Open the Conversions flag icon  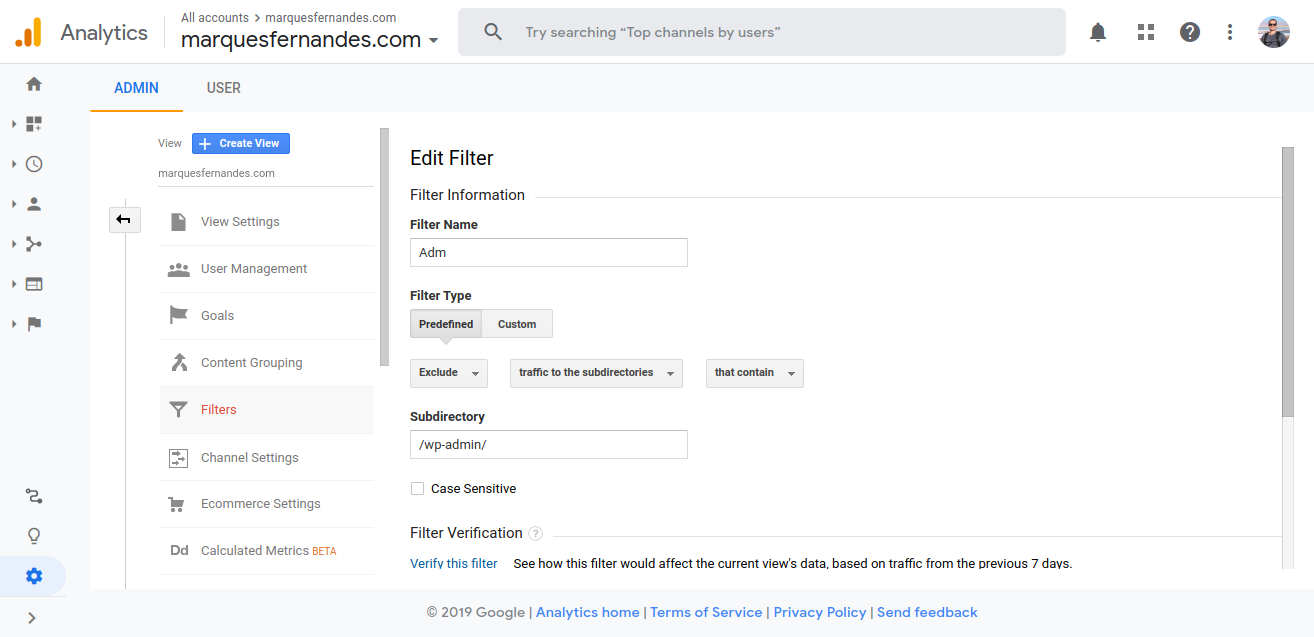[x=34, y=324]
